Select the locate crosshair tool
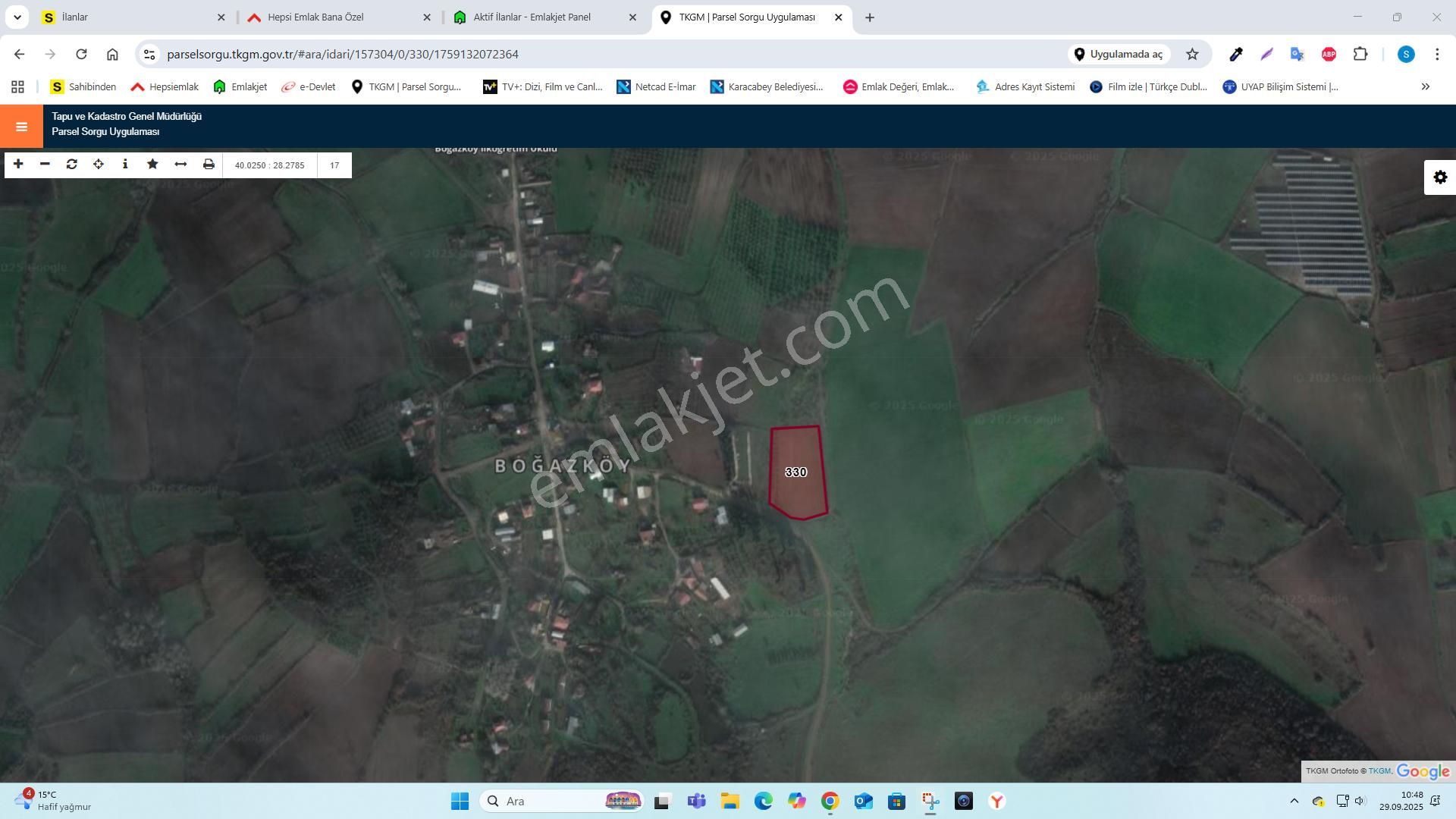The height and width of the screenshot is (819, 1456). (x=99, y=165)
